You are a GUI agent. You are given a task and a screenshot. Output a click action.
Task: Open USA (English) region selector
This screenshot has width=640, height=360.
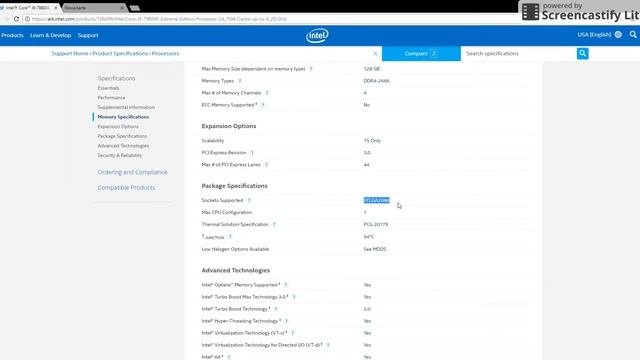point(594,35)
